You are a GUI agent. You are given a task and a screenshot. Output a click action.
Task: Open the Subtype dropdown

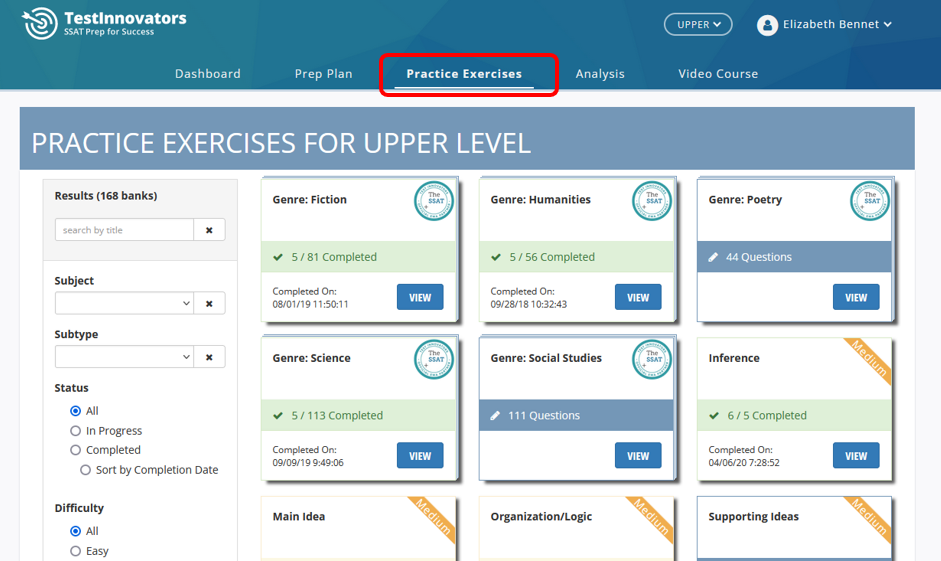click(x=124, y=357)
